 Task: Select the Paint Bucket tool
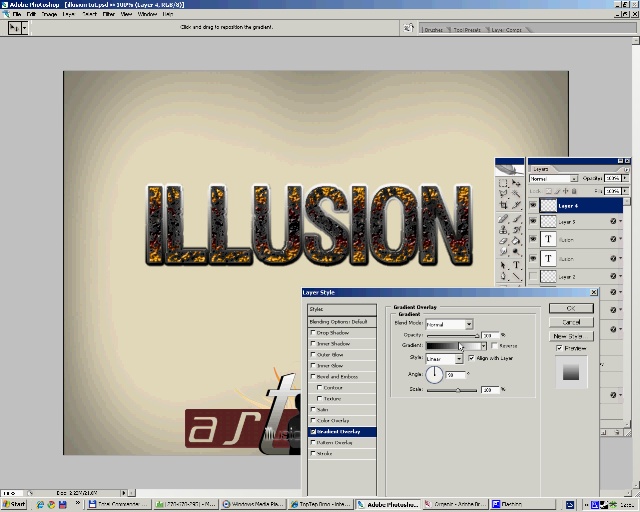[x=516, y=241]
